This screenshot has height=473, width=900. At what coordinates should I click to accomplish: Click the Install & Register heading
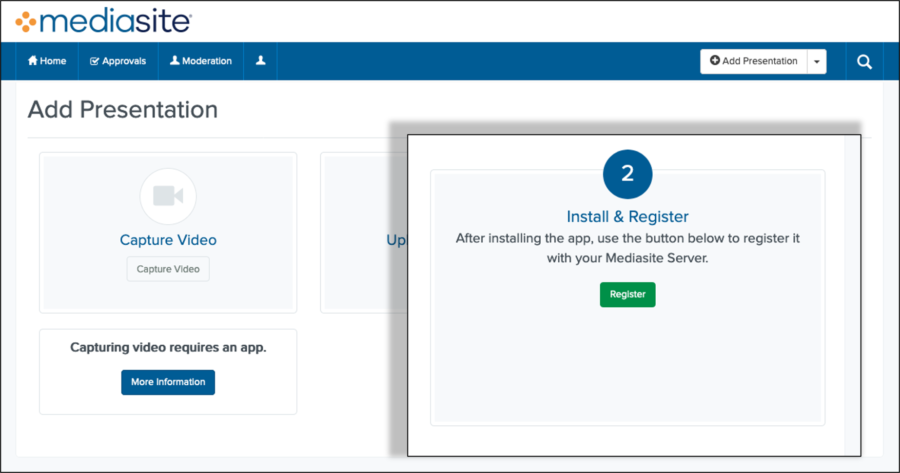pos(627,216)
